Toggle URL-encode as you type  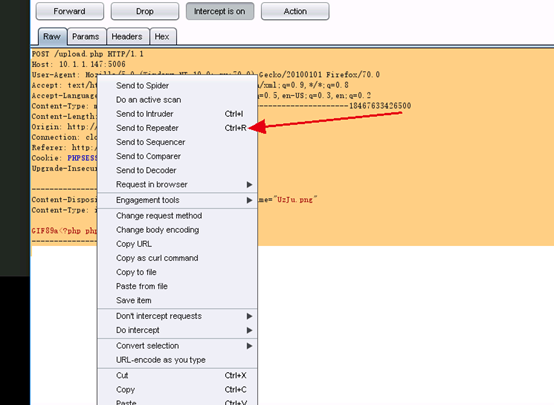click(177, 360)
